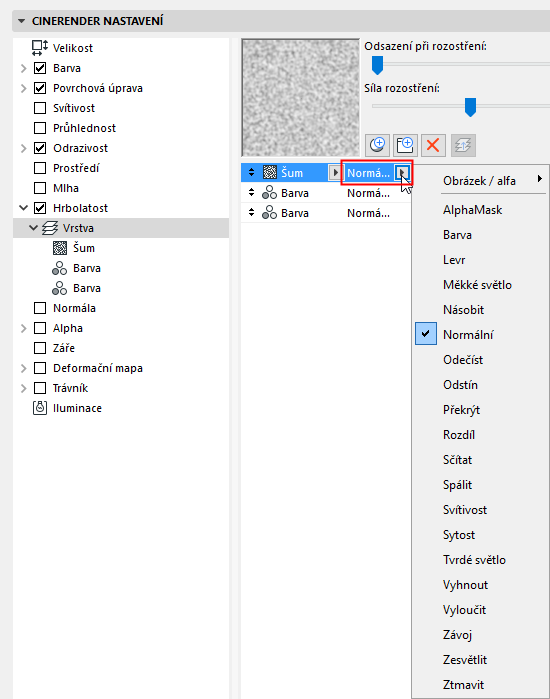This screenshot has height=699, width=550.
Task: Choose Měkké světlo blend mode
Action: [x=480, y=285]
